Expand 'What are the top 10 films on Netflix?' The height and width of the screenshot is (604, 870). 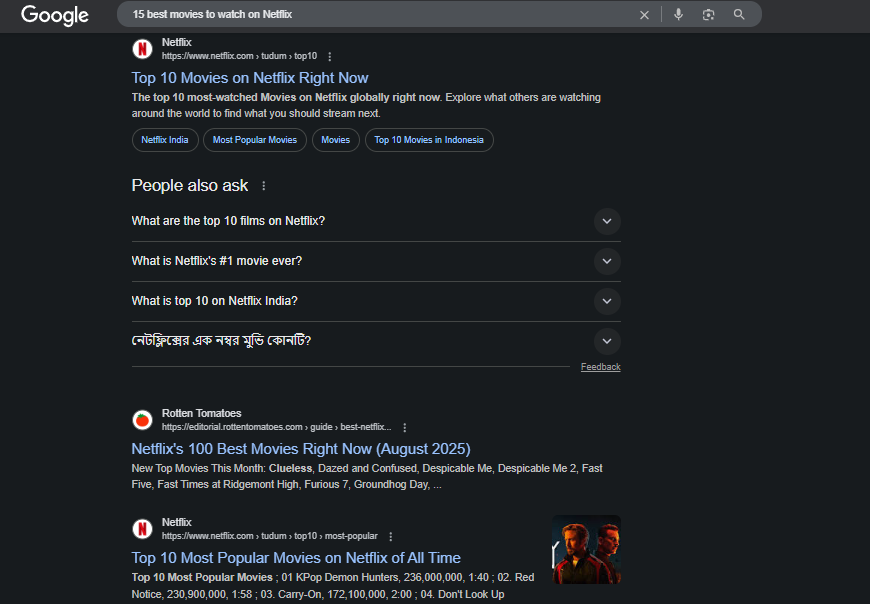376,221
